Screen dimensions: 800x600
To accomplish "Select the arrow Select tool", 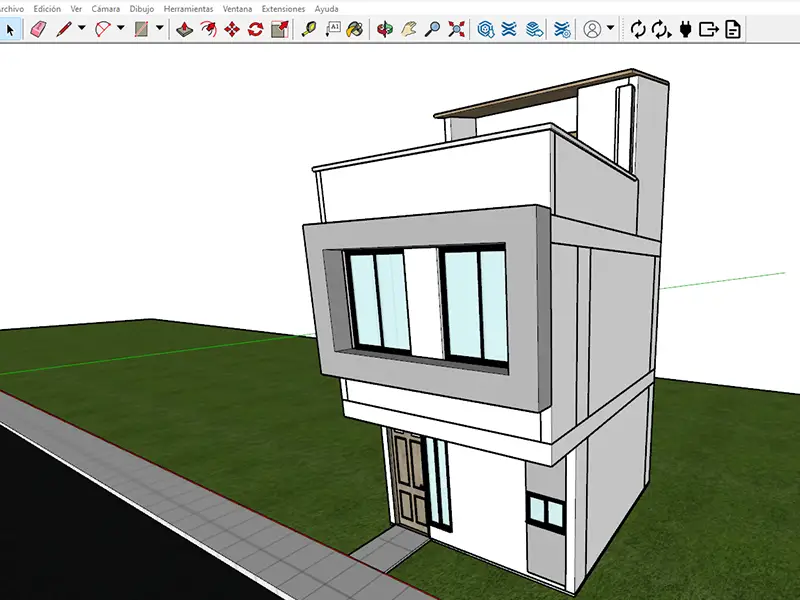I will click(10, 29).
